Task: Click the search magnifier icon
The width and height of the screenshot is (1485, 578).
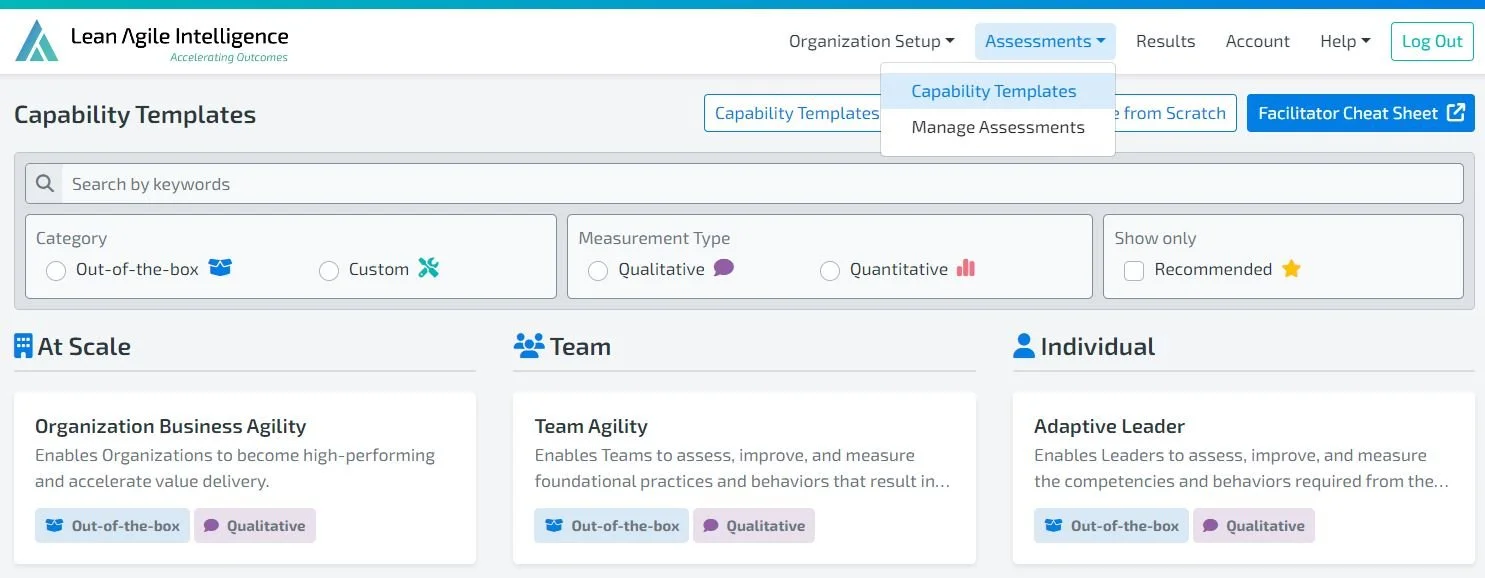Action: (44, 184)
